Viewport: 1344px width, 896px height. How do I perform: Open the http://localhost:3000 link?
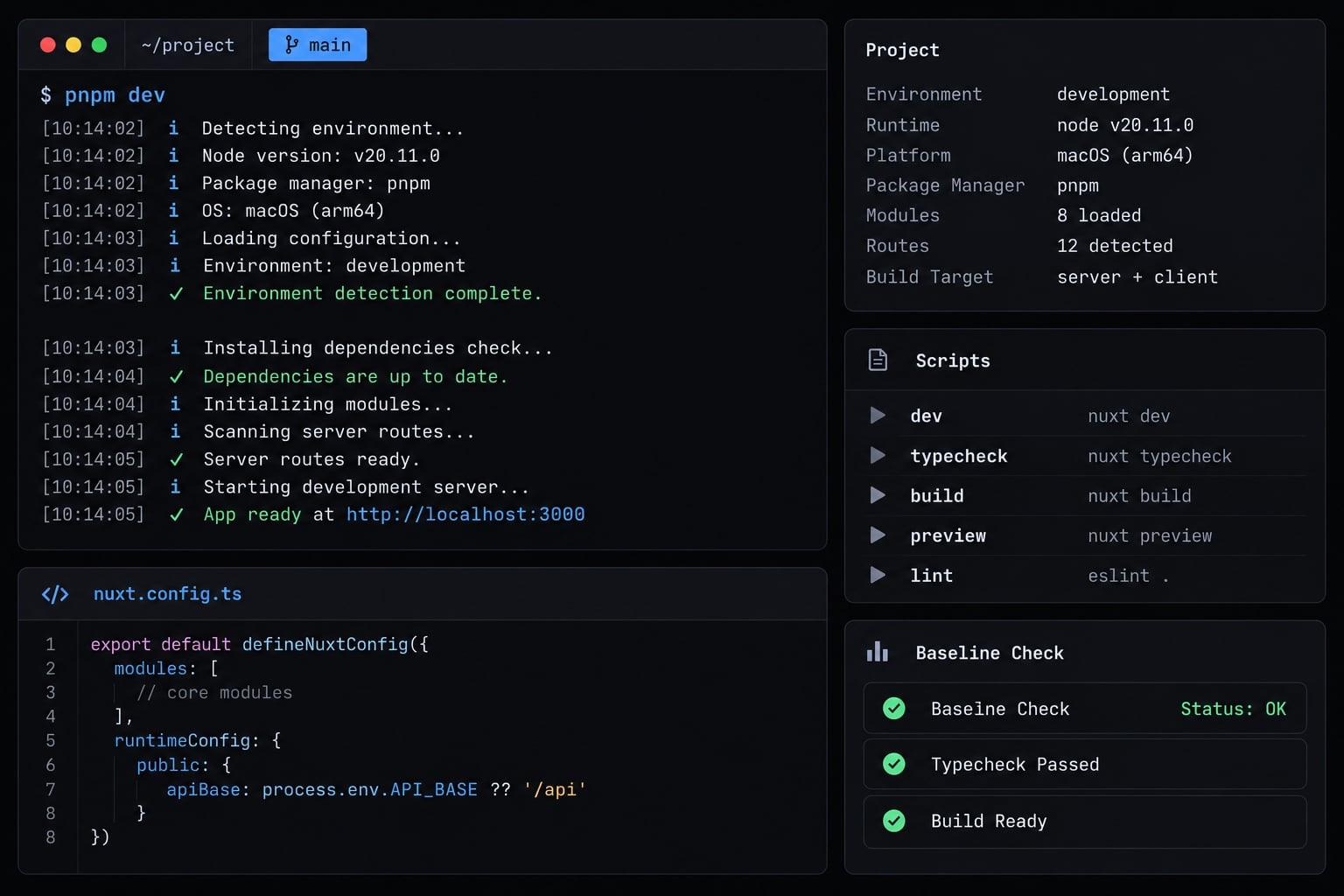465,514
